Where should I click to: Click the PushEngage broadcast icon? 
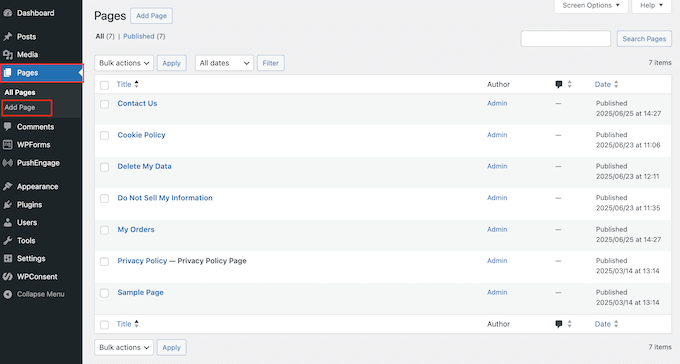point(7,163)
